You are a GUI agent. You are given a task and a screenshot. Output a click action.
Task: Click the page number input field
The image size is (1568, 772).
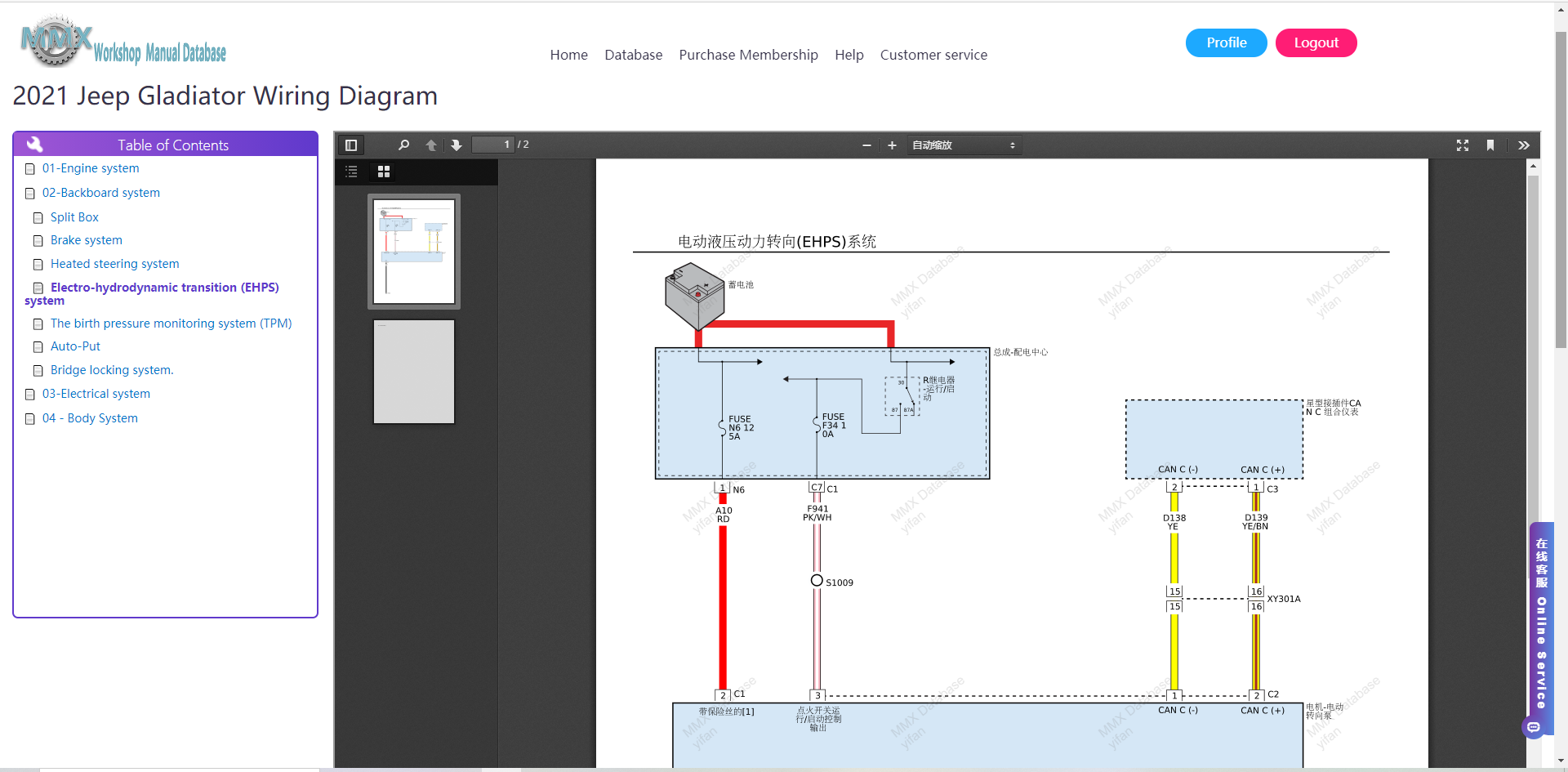point(493,145)
